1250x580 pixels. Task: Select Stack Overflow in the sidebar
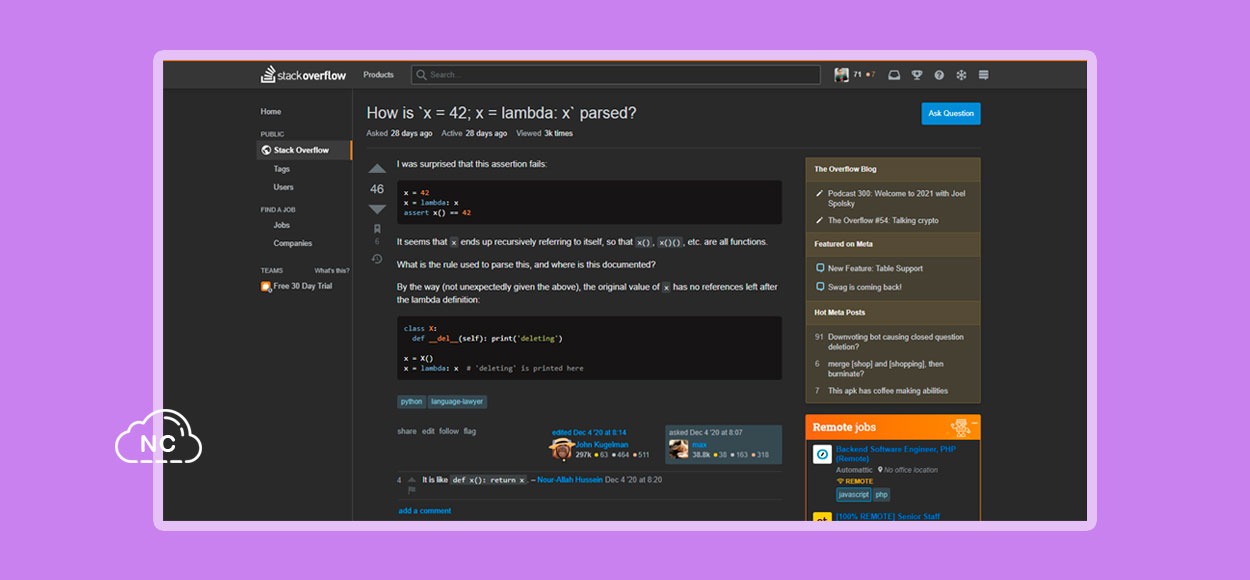304,150
